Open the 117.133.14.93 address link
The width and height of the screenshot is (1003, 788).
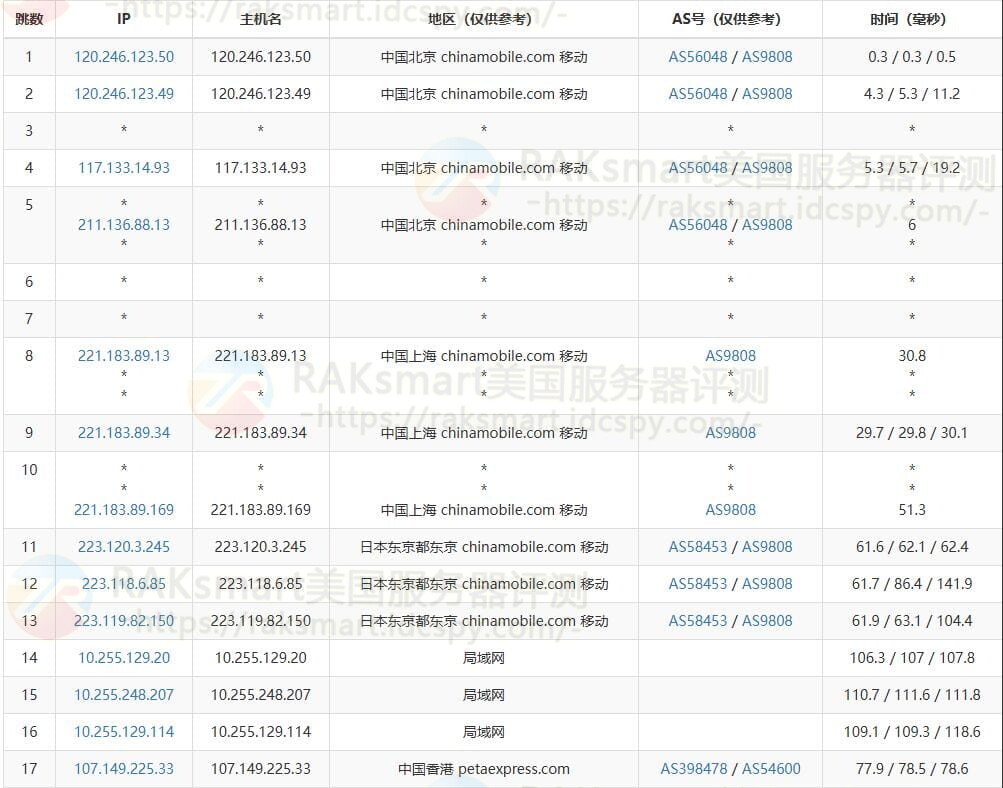pyautogui.click(x=124, y=168)
